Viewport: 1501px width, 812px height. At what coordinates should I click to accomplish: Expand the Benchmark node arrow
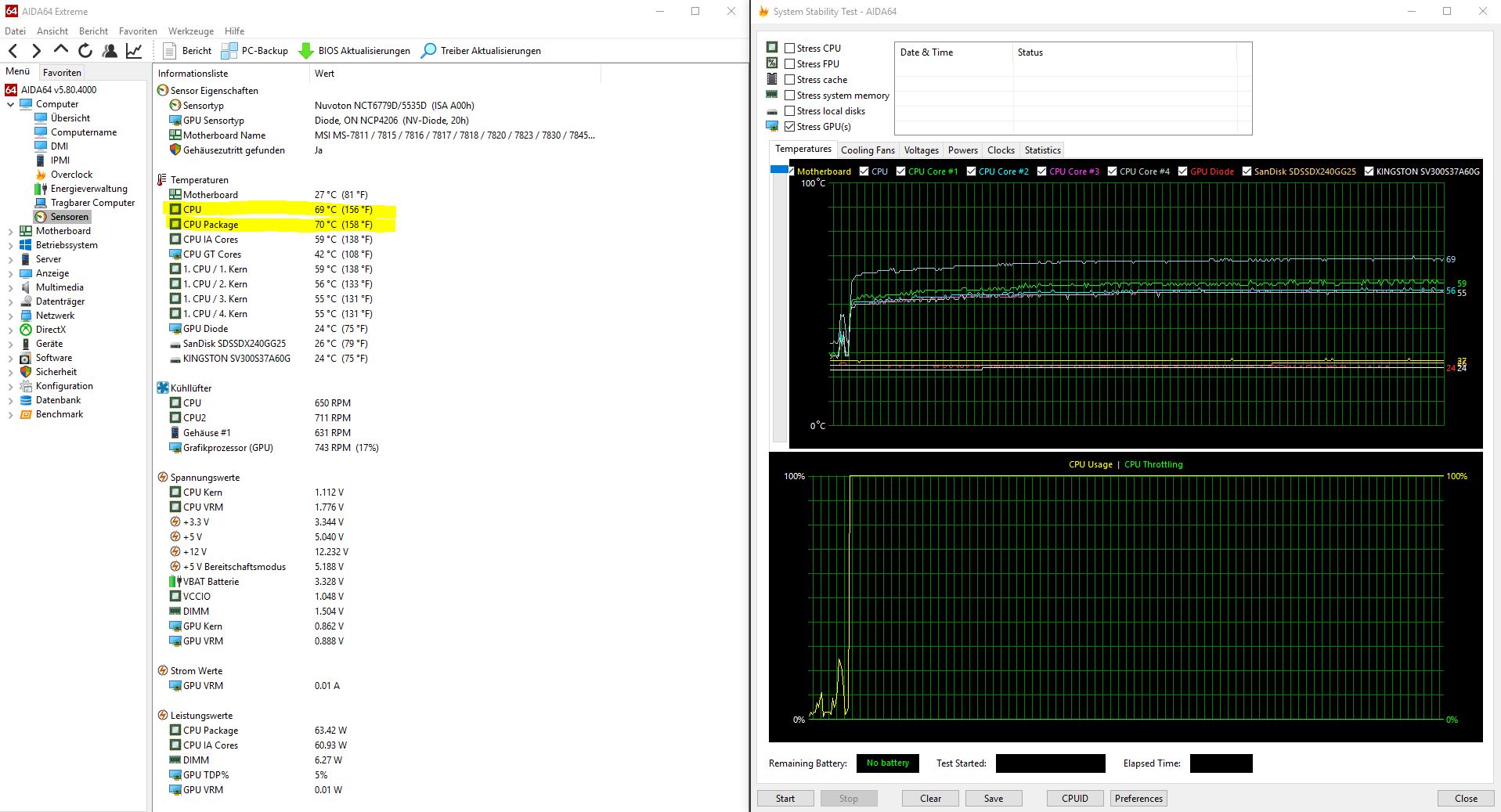10,414
